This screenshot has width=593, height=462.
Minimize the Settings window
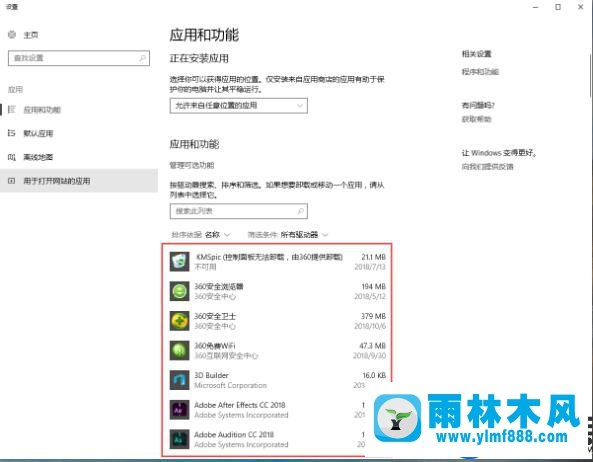pyautogui.click(x=535, y=7)
